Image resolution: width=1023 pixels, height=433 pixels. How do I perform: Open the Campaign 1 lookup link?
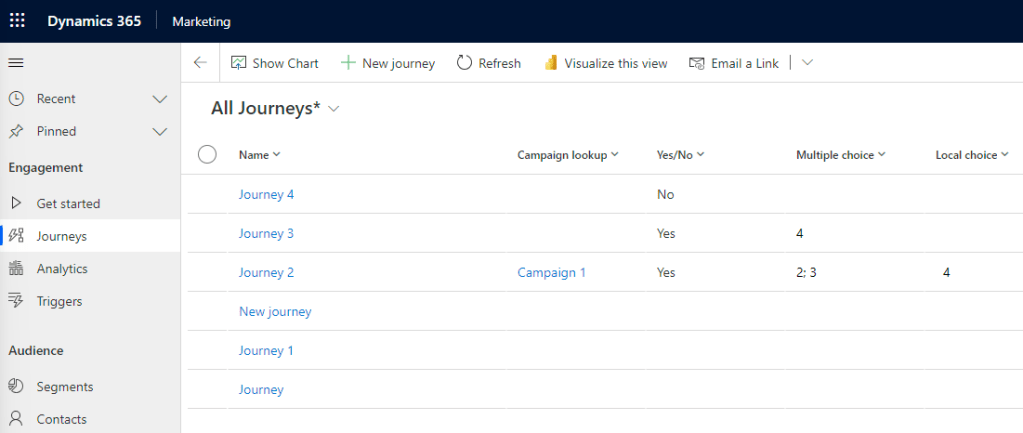coord(551,273)
